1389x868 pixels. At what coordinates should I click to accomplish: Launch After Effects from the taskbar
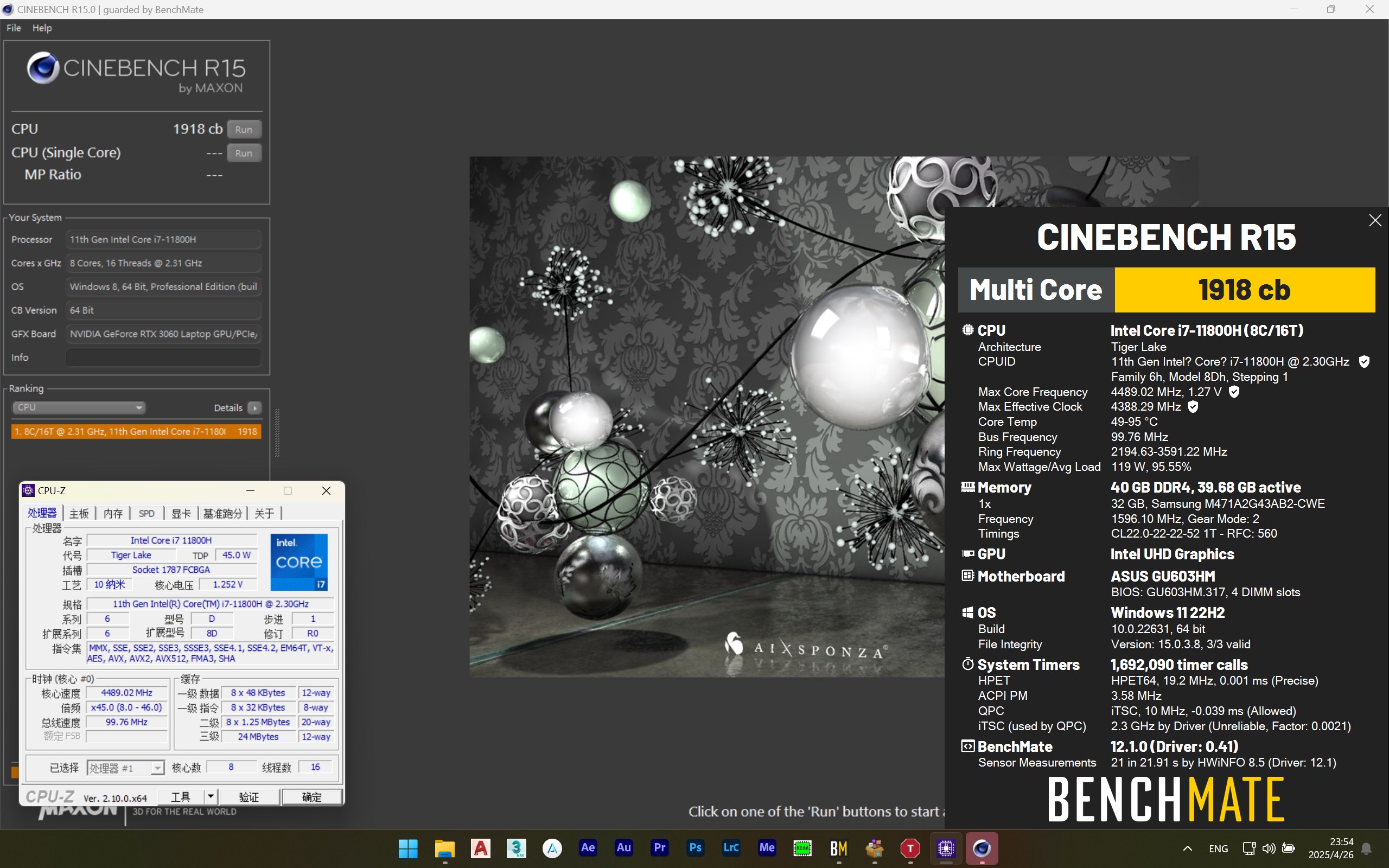[588, 848]
